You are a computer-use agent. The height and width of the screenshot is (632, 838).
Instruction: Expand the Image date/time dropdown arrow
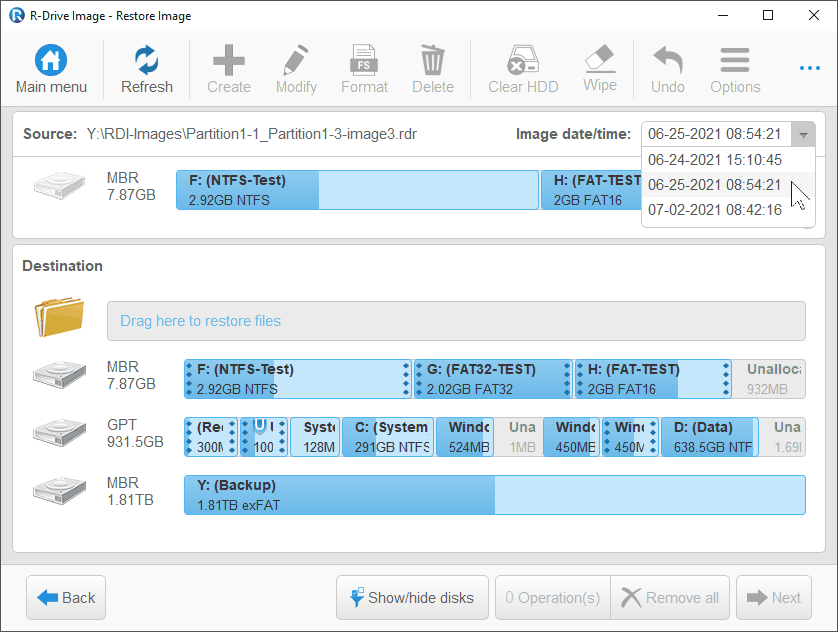(x=803, y=134)
